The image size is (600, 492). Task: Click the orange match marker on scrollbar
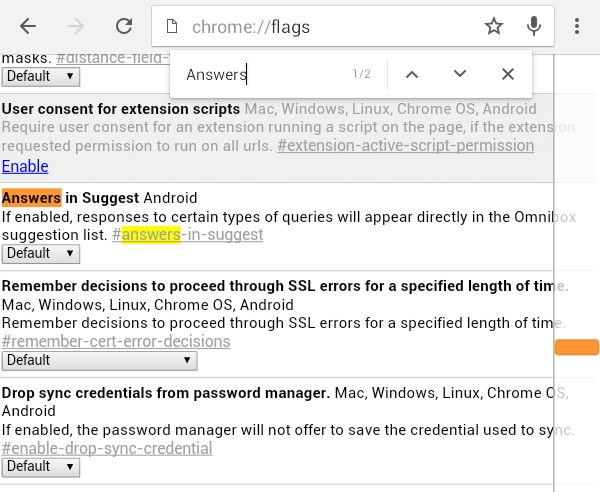point(577,347)
